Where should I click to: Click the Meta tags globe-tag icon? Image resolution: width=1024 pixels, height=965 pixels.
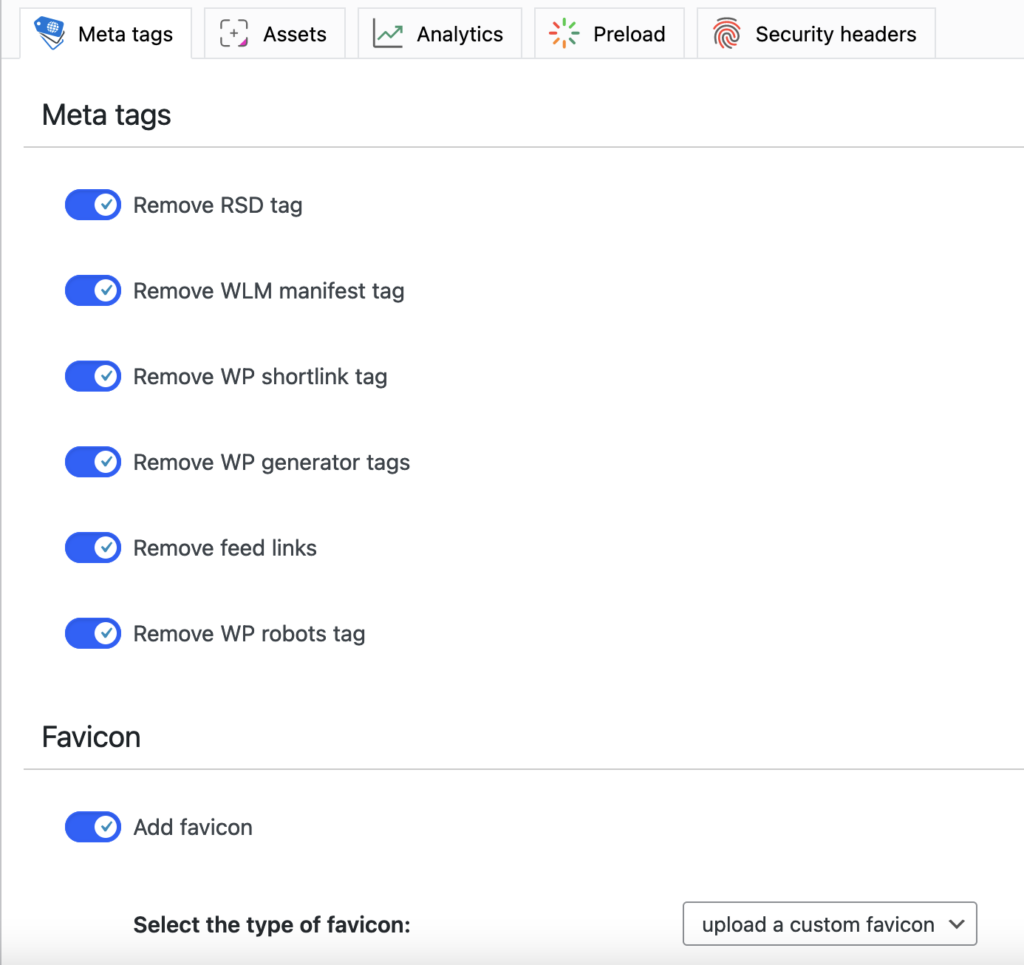click(50, 33)
